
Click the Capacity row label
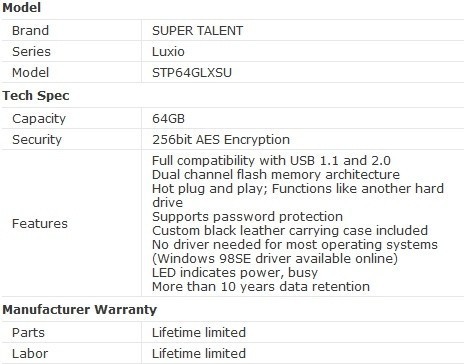pos(39,119)
